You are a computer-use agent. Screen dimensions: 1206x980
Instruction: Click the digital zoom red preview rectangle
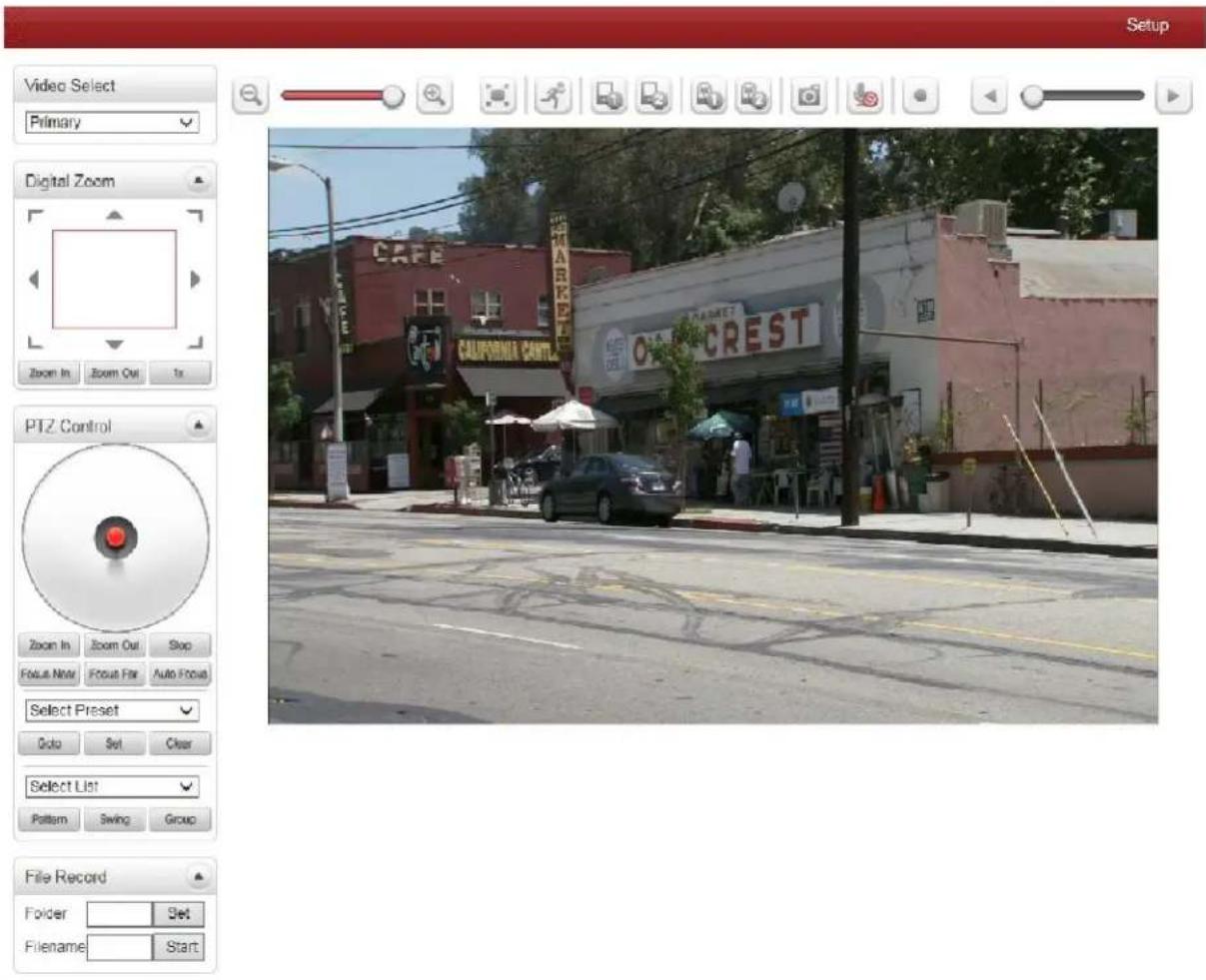115,279
